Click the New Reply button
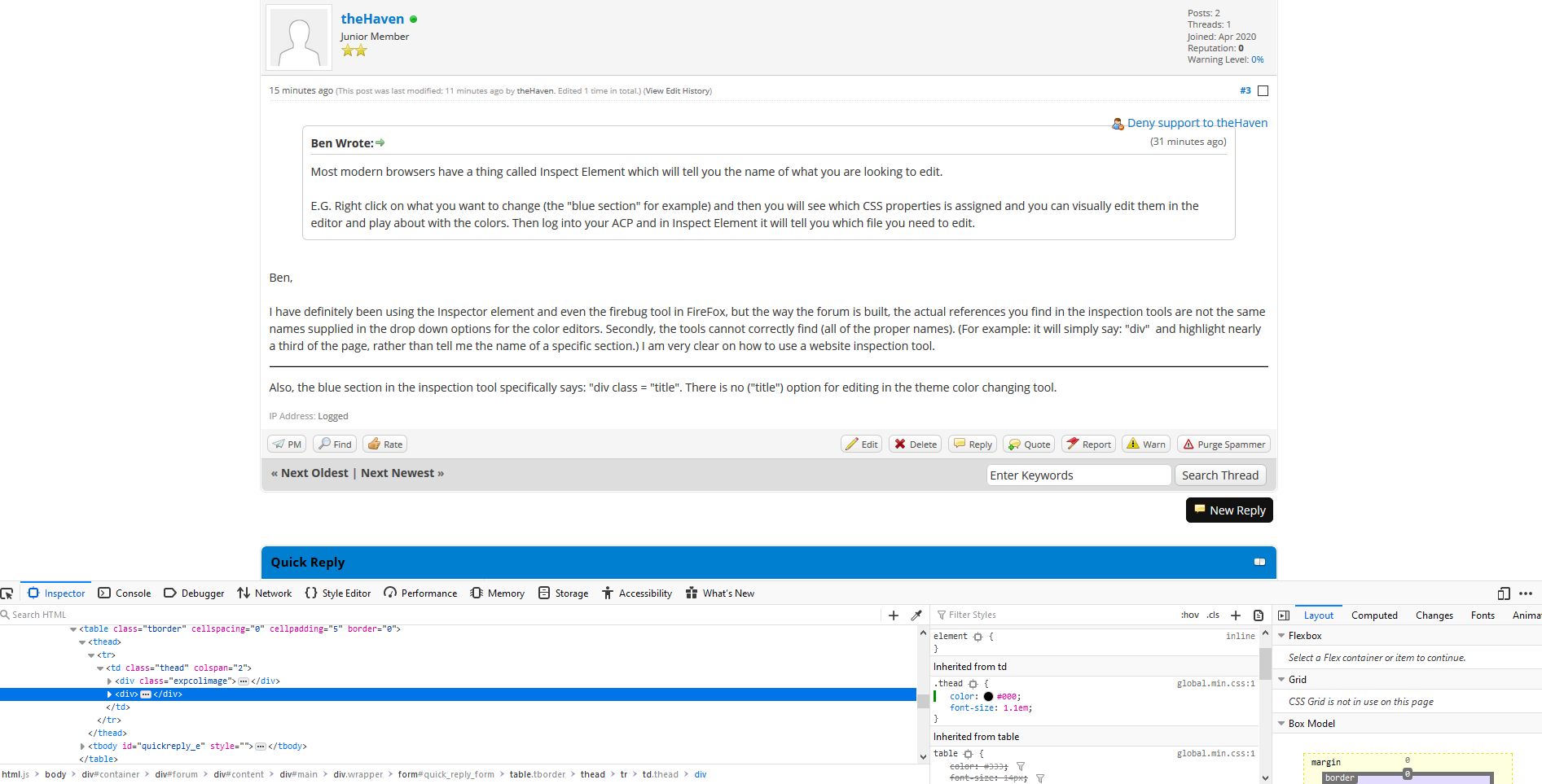Viewport: 1542px width, 784px height. pyautogui.click(x=1229, y=510)
